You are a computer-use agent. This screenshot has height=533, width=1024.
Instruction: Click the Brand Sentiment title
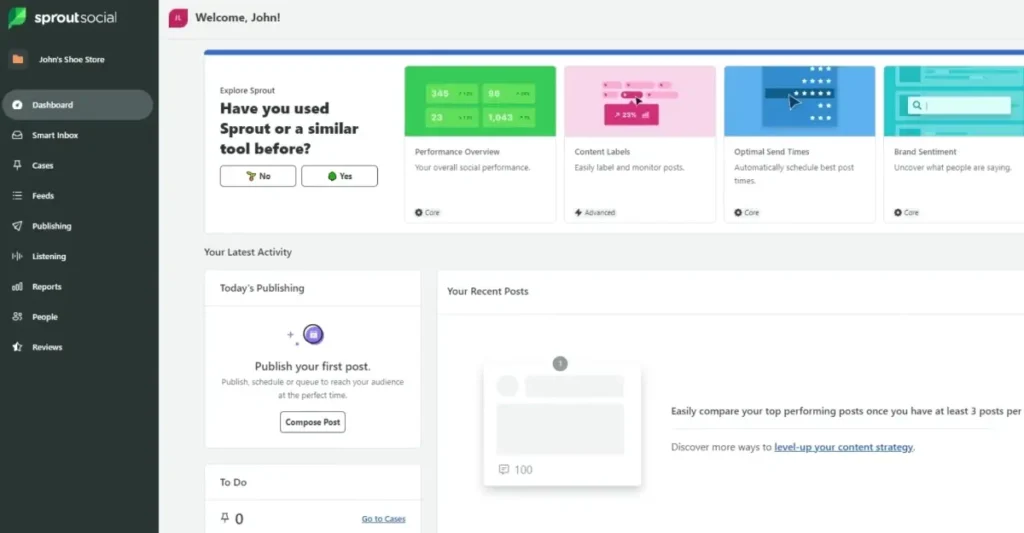925,152
